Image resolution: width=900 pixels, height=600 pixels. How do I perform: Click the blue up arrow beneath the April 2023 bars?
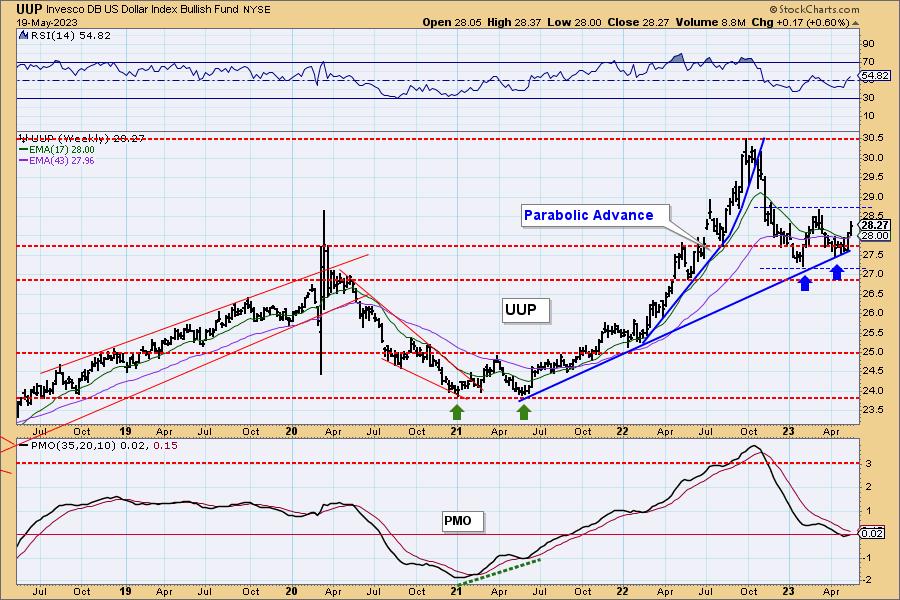[837, 272]
